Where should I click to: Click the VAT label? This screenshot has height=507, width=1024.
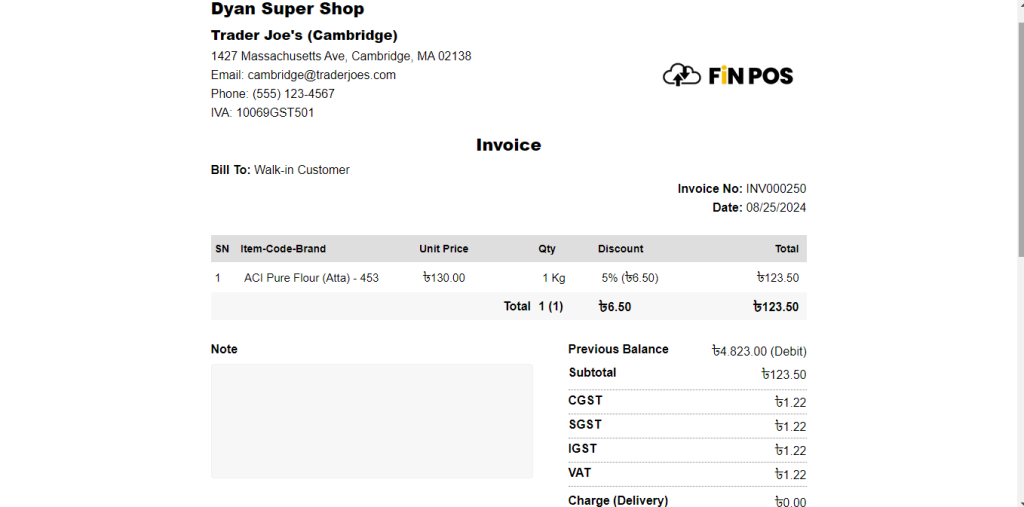click(x=580, y=472)
